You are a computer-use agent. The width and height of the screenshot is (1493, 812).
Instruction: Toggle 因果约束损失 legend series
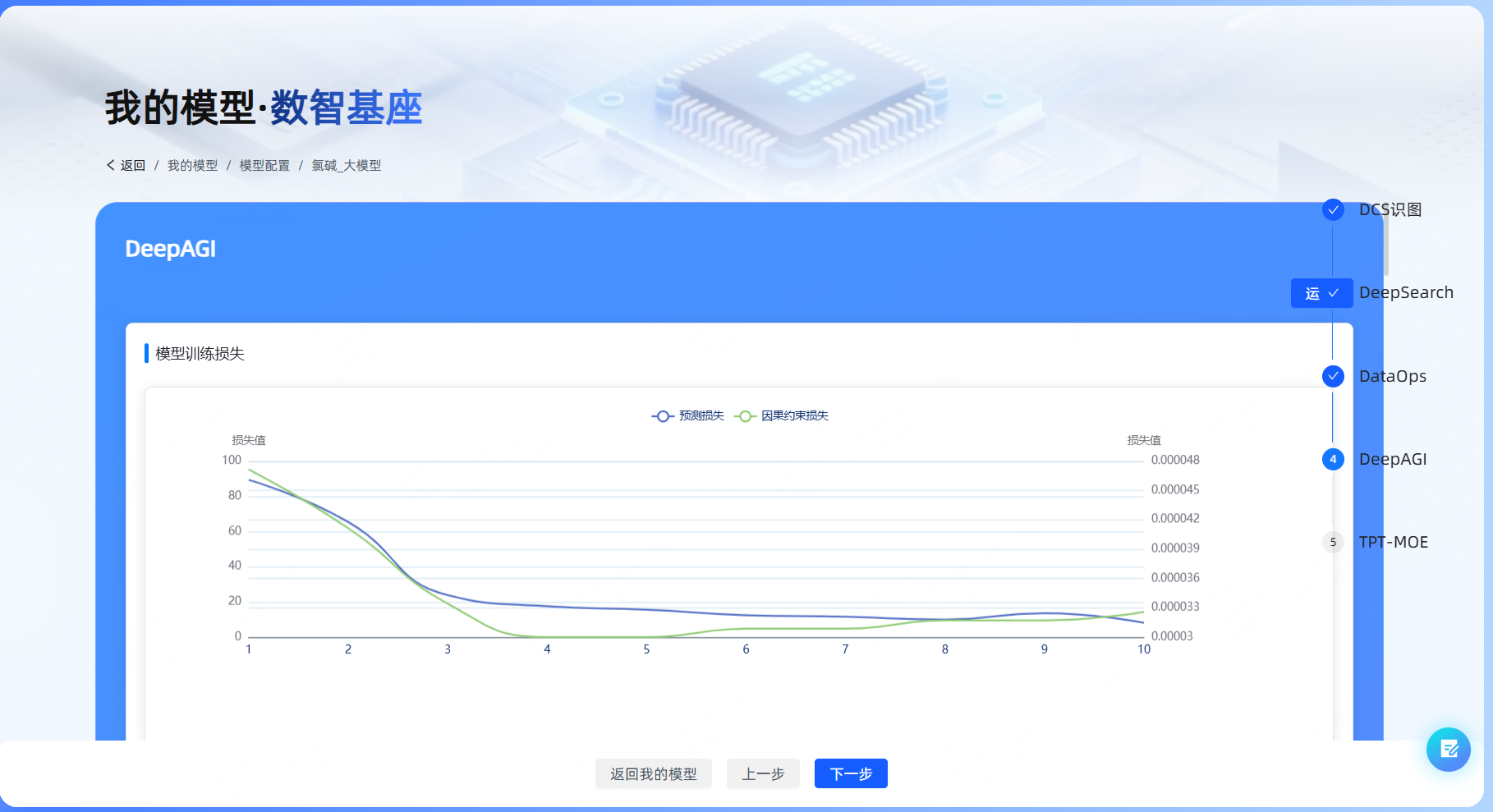coord(782,415)
